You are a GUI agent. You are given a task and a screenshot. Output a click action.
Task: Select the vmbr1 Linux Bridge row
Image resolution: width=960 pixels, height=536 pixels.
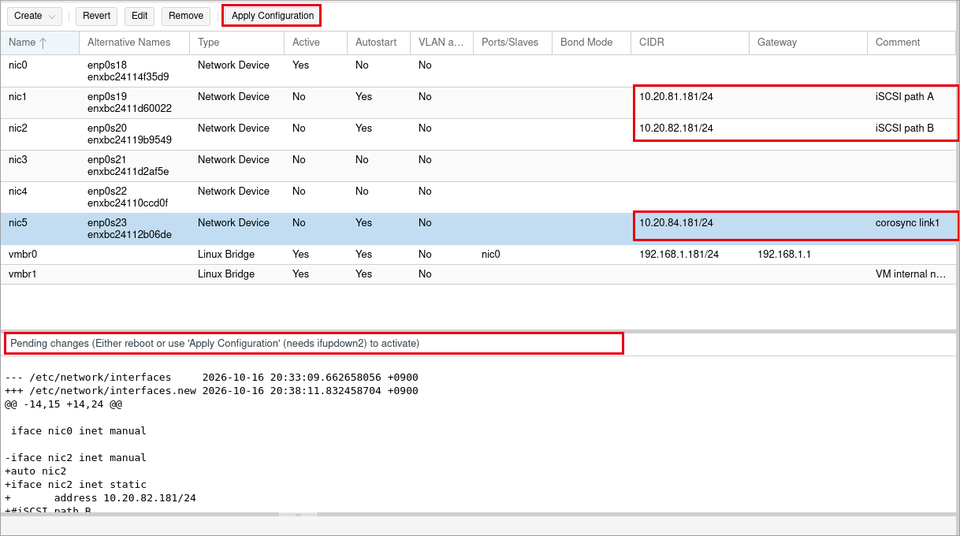479,274
